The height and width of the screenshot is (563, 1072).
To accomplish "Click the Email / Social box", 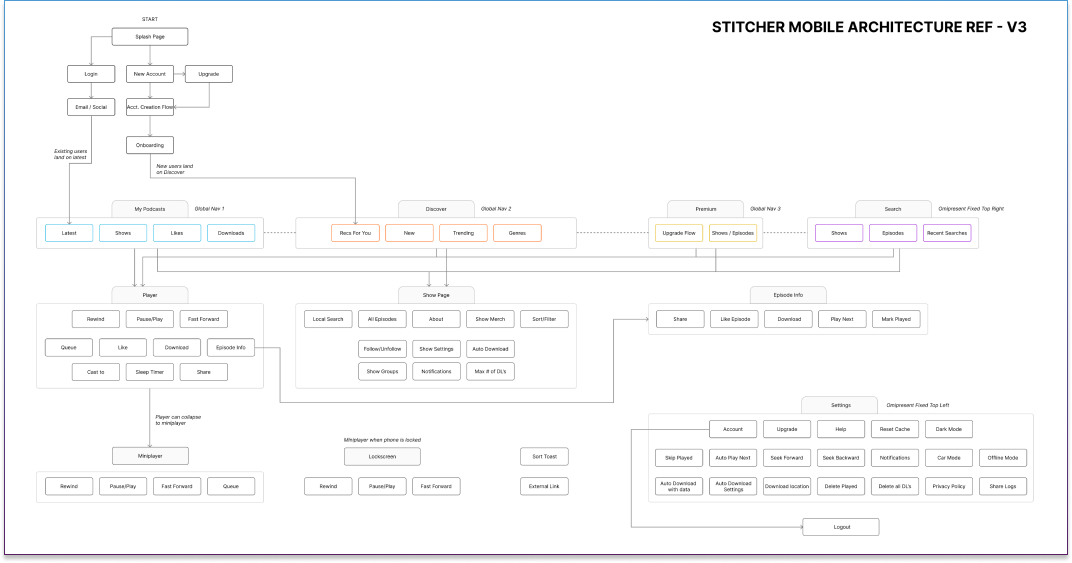I will click(91, 106).
